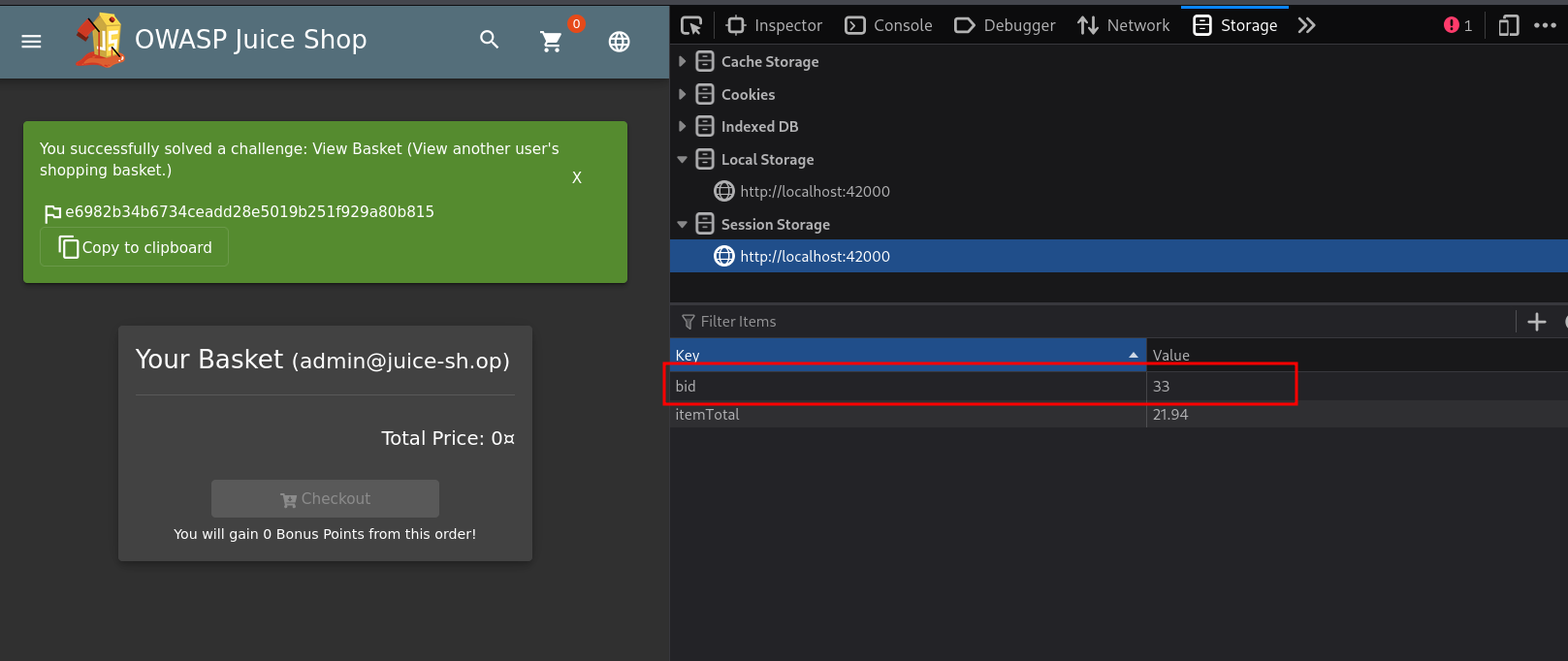Click the red error count indicator
1568x661 pixels.
point(1457,25)
